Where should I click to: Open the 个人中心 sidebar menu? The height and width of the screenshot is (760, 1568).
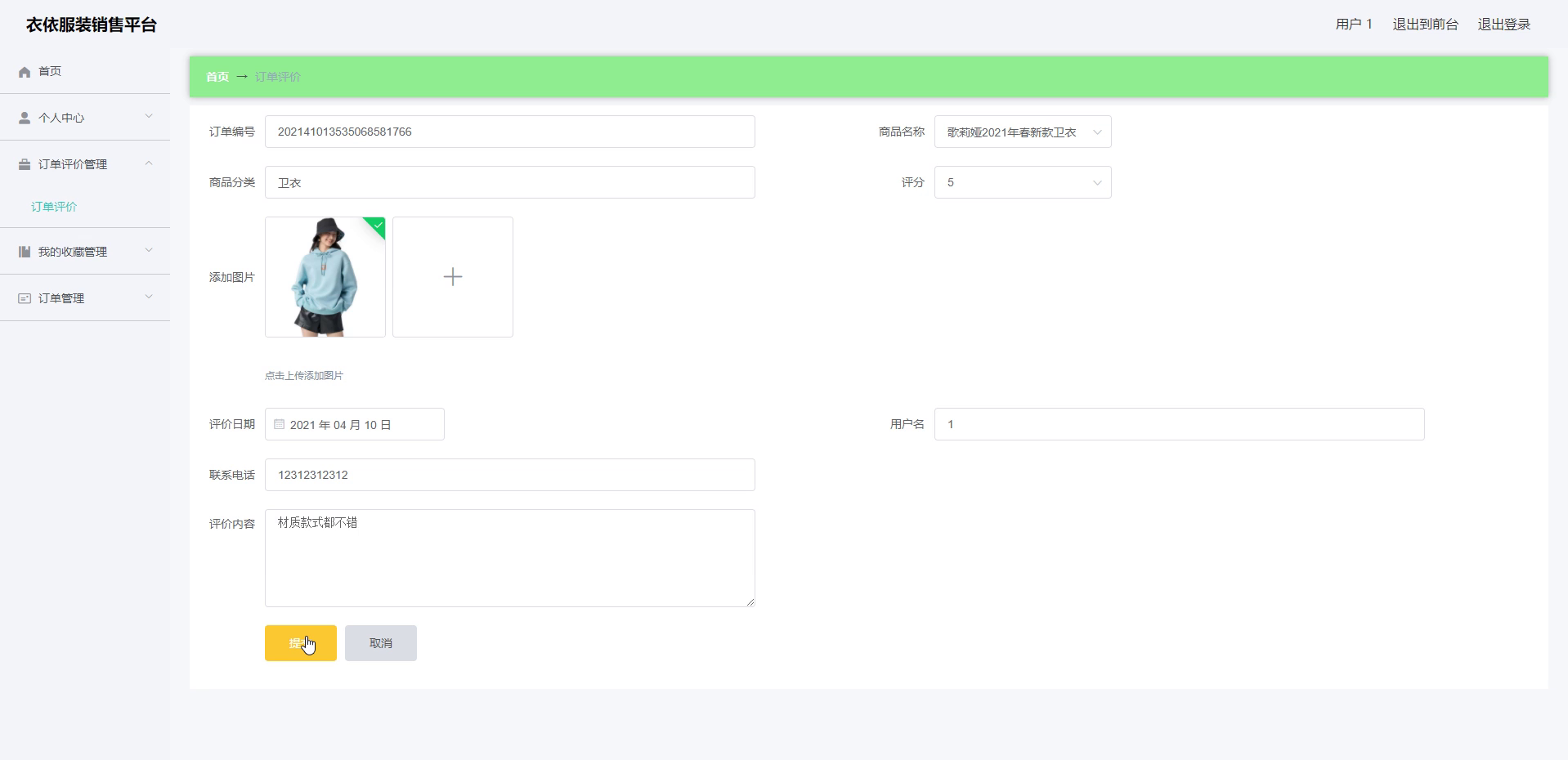pyautogui.click(x=85, y=118)
